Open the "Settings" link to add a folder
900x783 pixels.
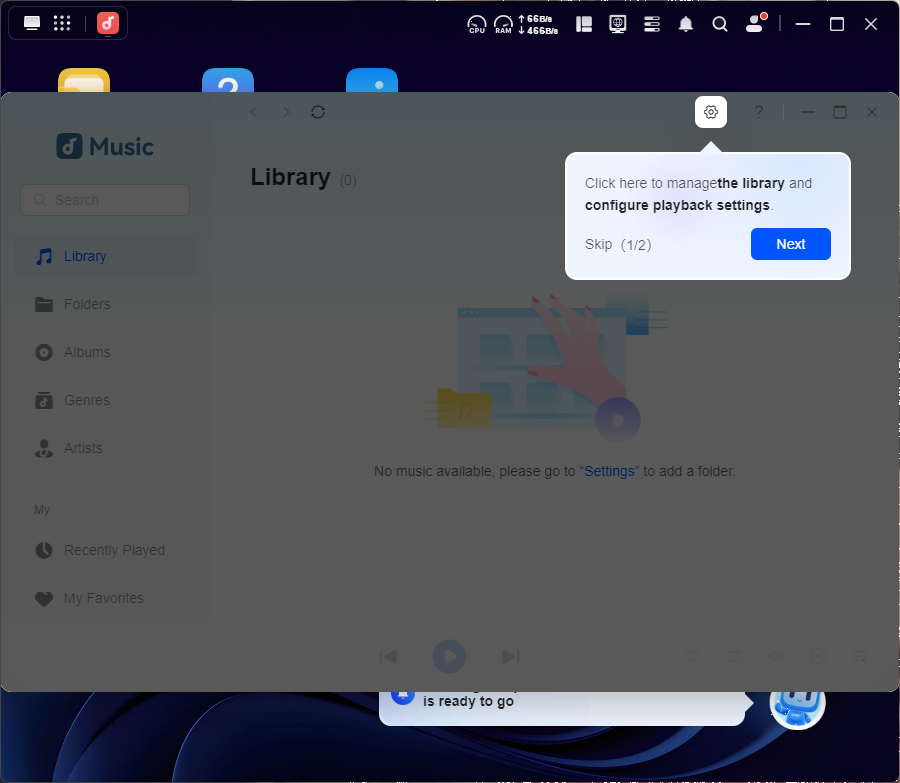pyautogui.click(x=609, y=471)
